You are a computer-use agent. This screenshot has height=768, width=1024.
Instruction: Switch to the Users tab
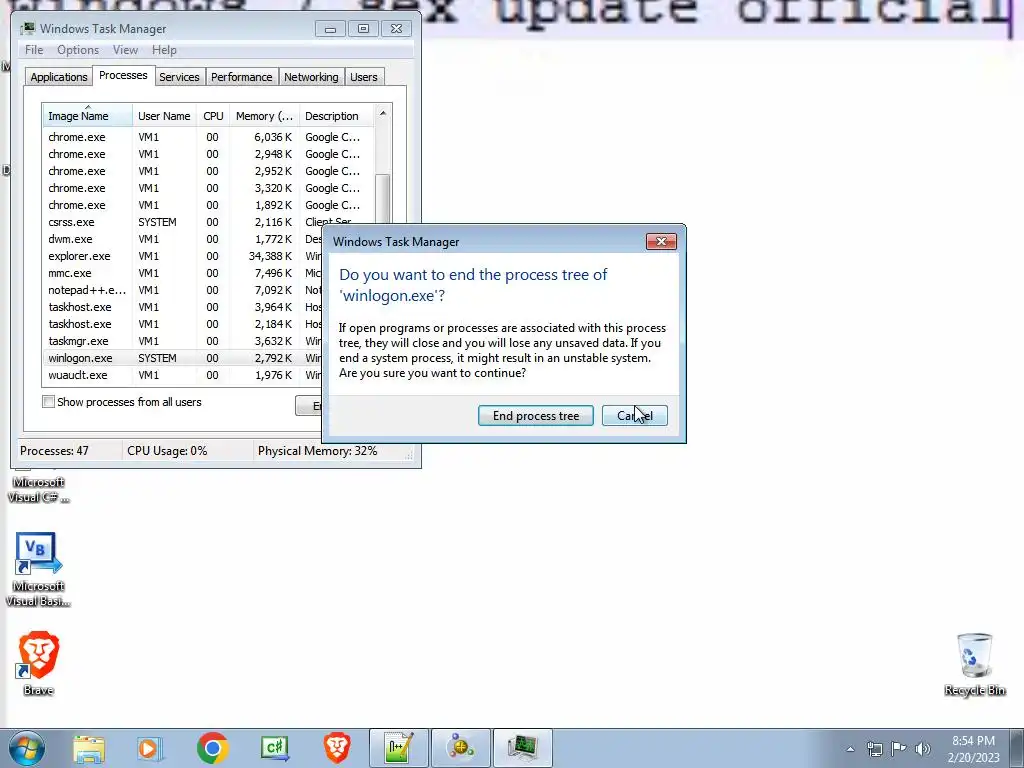[x=364, y=77]
